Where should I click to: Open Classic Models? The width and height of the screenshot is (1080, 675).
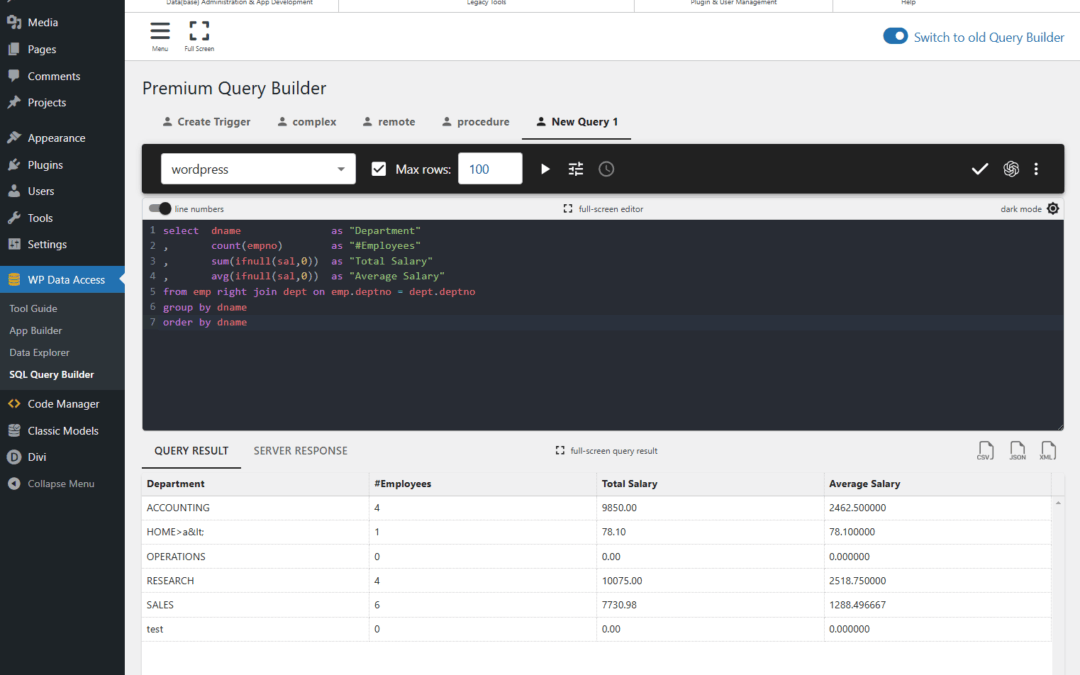[x=62, y=430]
